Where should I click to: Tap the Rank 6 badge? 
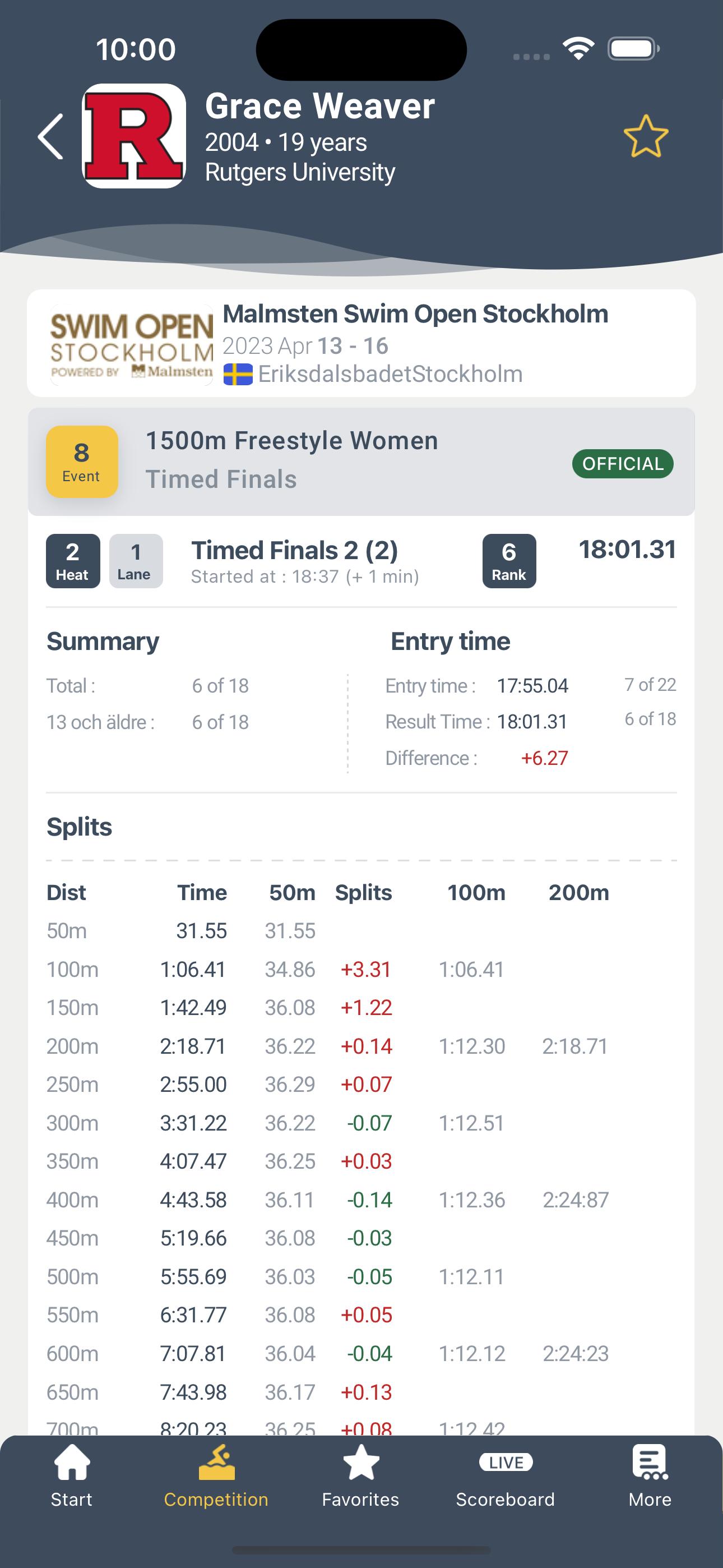(x=509, y=561)
